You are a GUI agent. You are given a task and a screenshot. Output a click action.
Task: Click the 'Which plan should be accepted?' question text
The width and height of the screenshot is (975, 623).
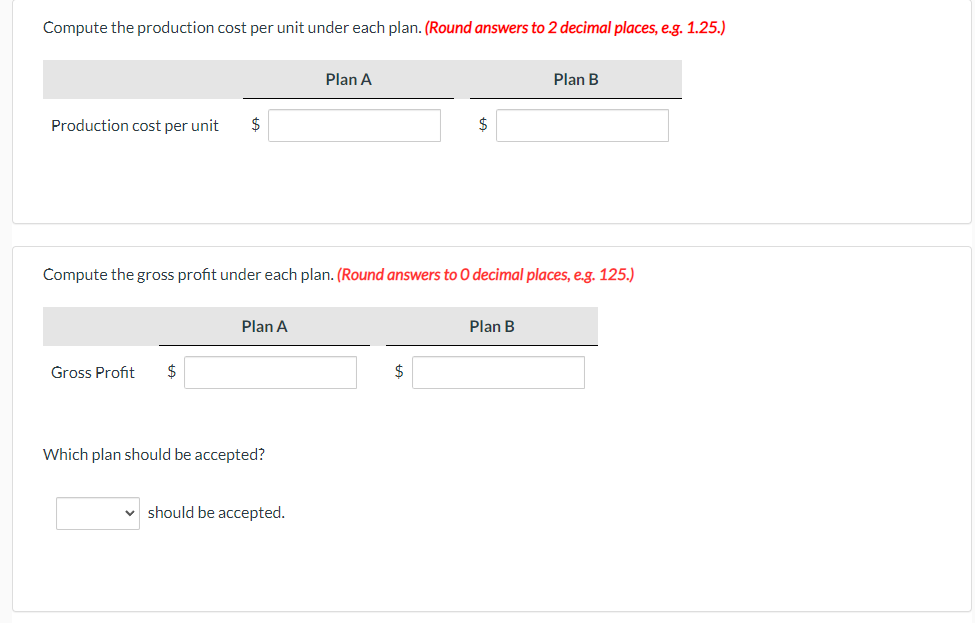click(152, 454)
